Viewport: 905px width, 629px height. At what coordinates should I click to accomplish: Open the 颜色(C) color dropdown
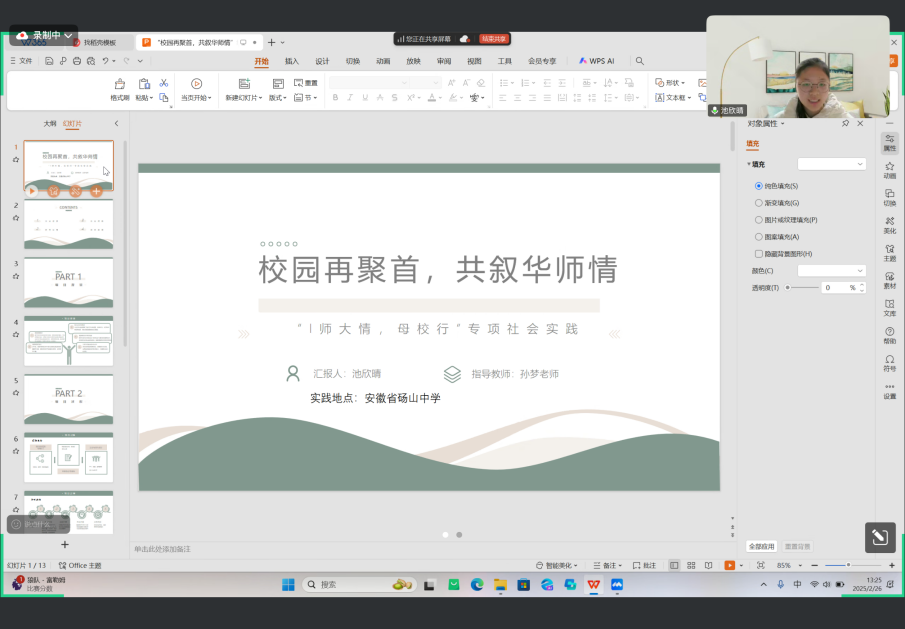point(832,271)
